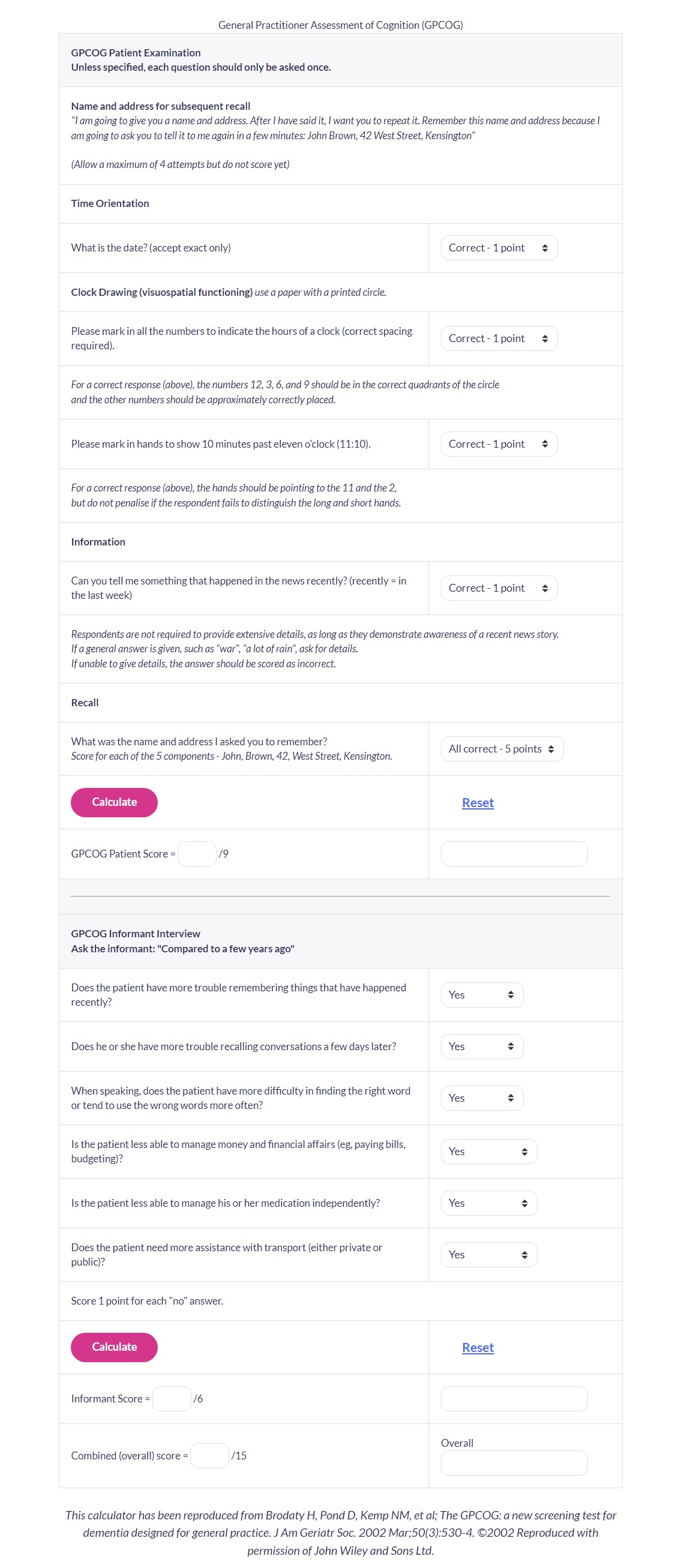The width and height of the screenshot is (678, 1568).
Task: Click the Overall result text box
Action: (x=514, y=1463)
